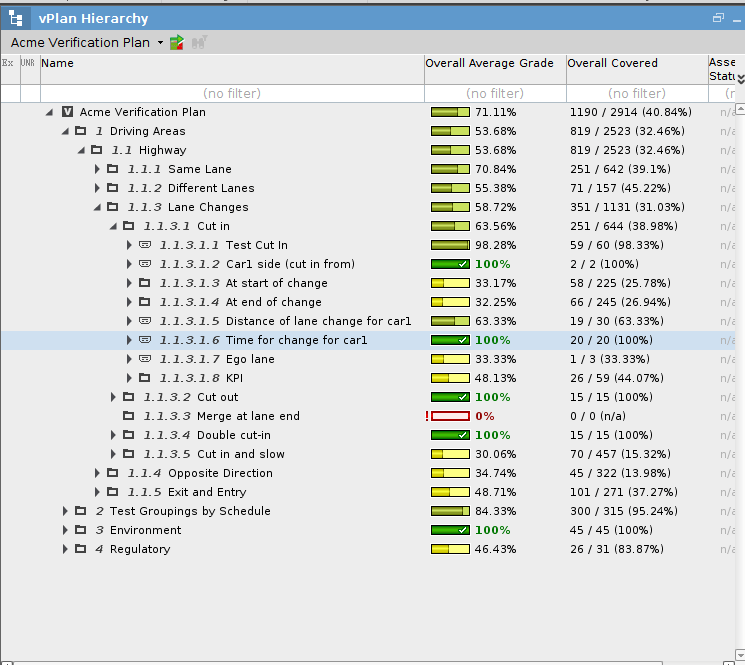Open the Acme Verification Plan dropdown
Image resolution: width=745 pixels, height=665 pixels.
[160, 43]
